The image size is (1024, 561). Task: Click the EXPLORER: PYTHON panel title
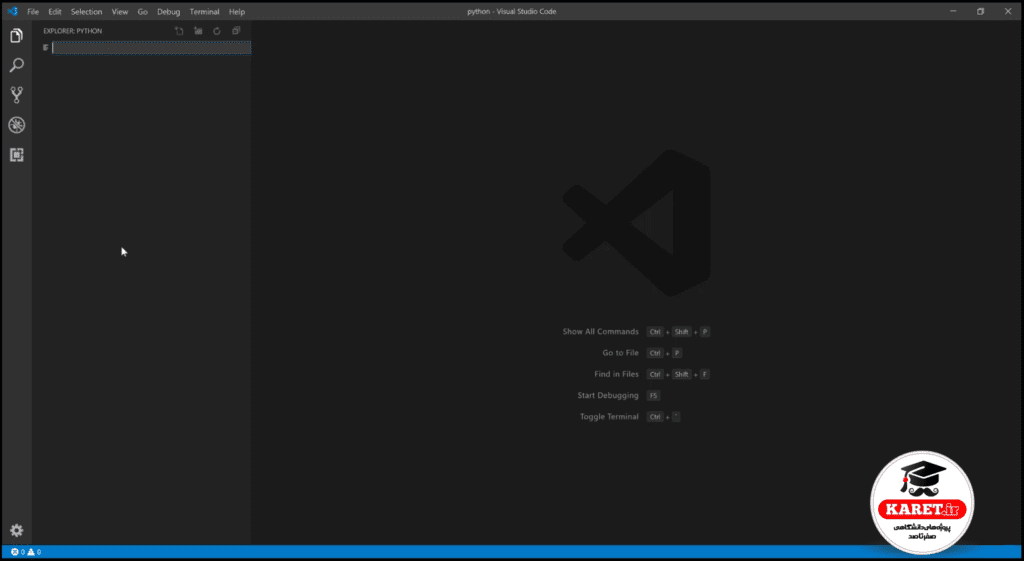pyautogui.click(x=72, y=31)
